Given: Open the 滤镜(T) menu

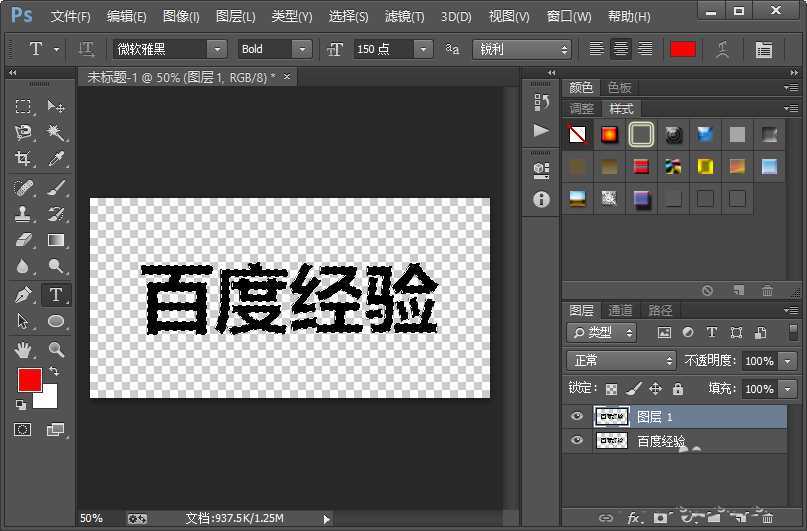Looking at the screenshot, I should (x=405, y=17).
